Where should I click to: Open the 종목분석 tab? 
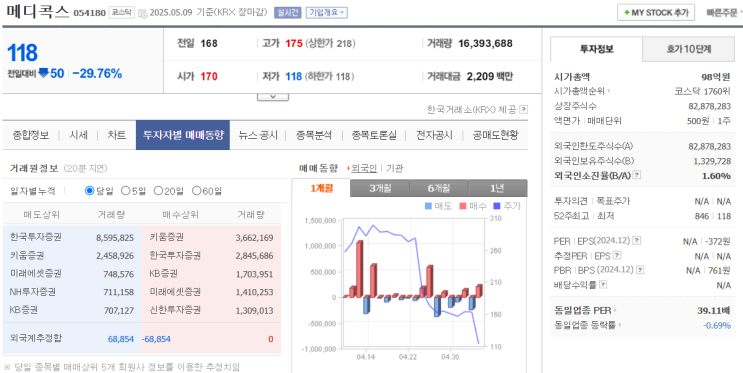point(315,135)
